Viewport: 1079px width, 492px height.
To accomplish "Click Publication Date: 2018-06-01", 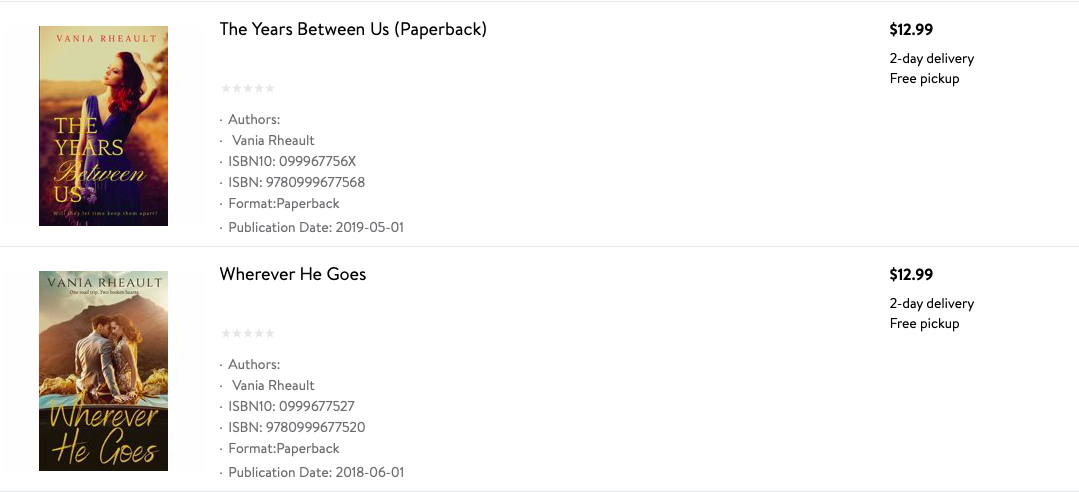I will click(316, 472).
